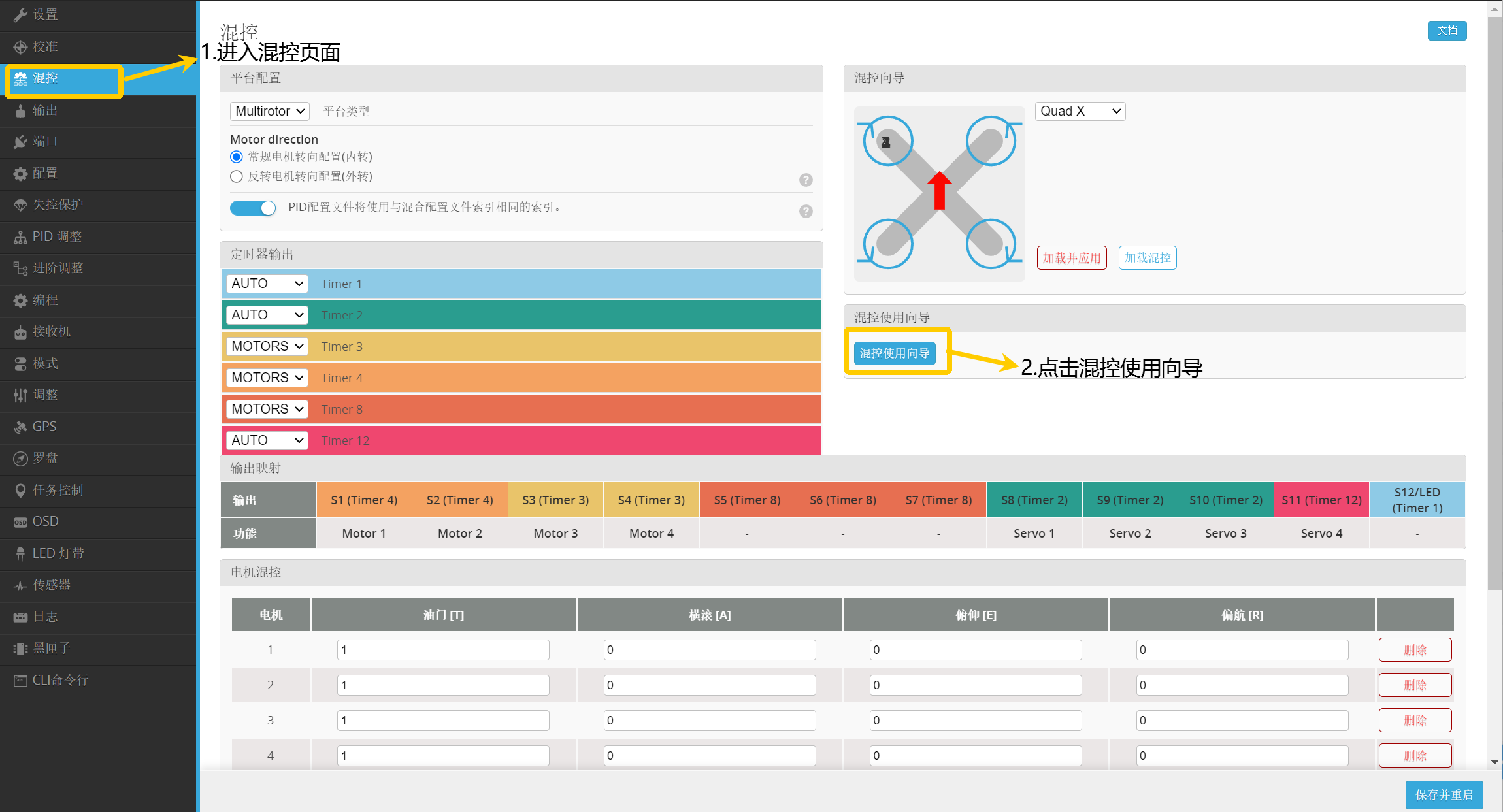Viewport: 1503px width, 812px height.
Task: Open the 输出 tab in sidebar
Action: click(x=45, y=110)
